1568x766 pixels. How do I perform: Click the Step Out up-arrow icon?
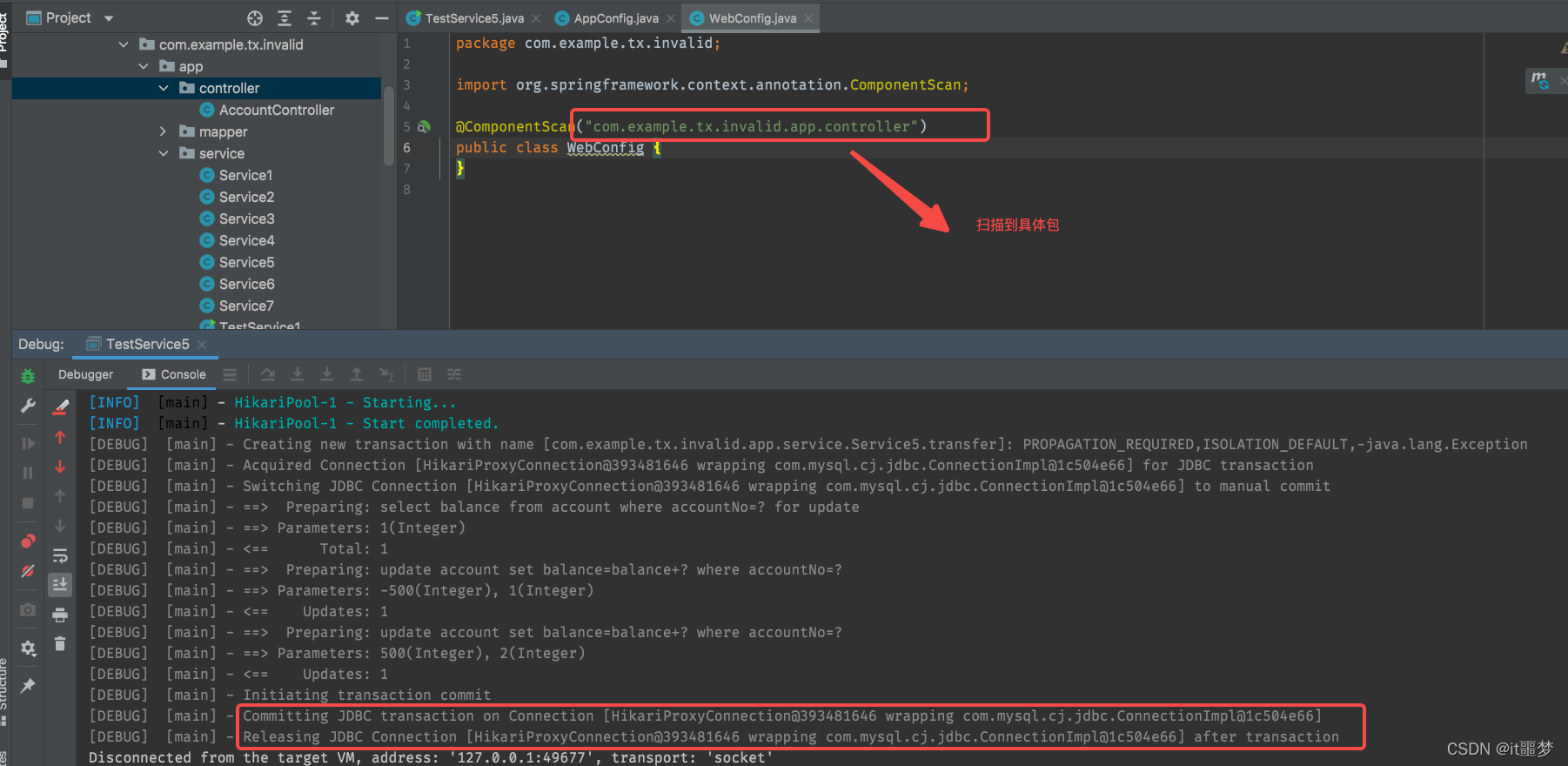[357, 374]
